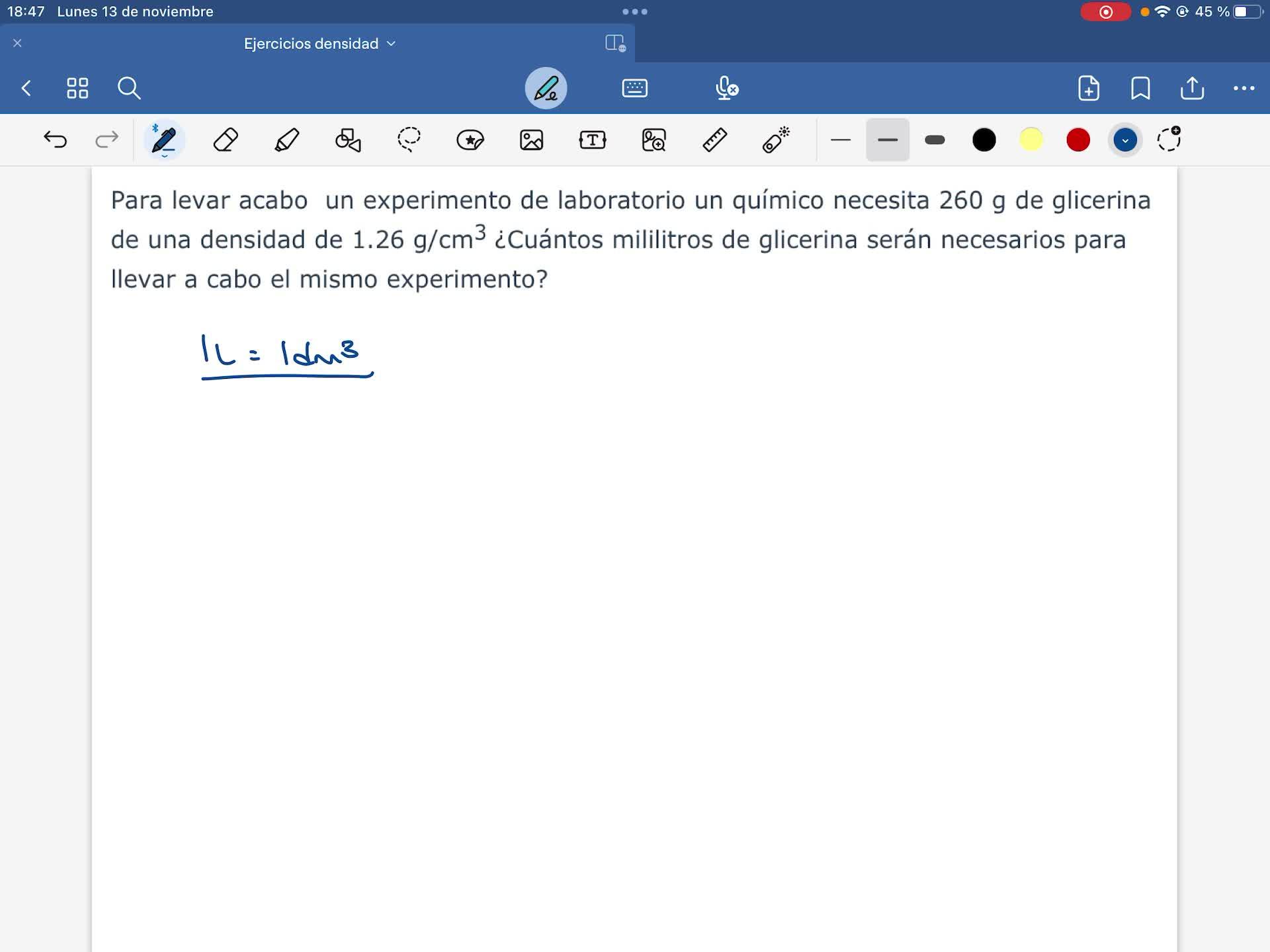Select the Ruler tool
This screenshot has height=952, width=1270.
(x=714, y=140)
